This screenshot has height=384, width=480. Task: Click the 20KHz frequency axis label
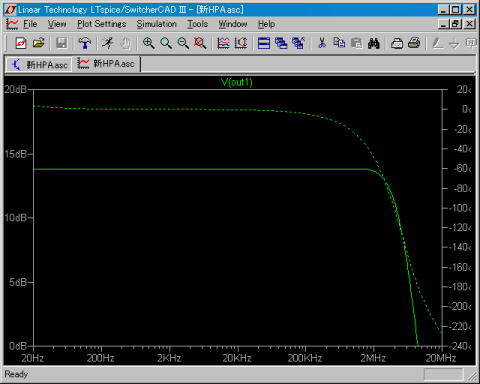coord(237,358)
